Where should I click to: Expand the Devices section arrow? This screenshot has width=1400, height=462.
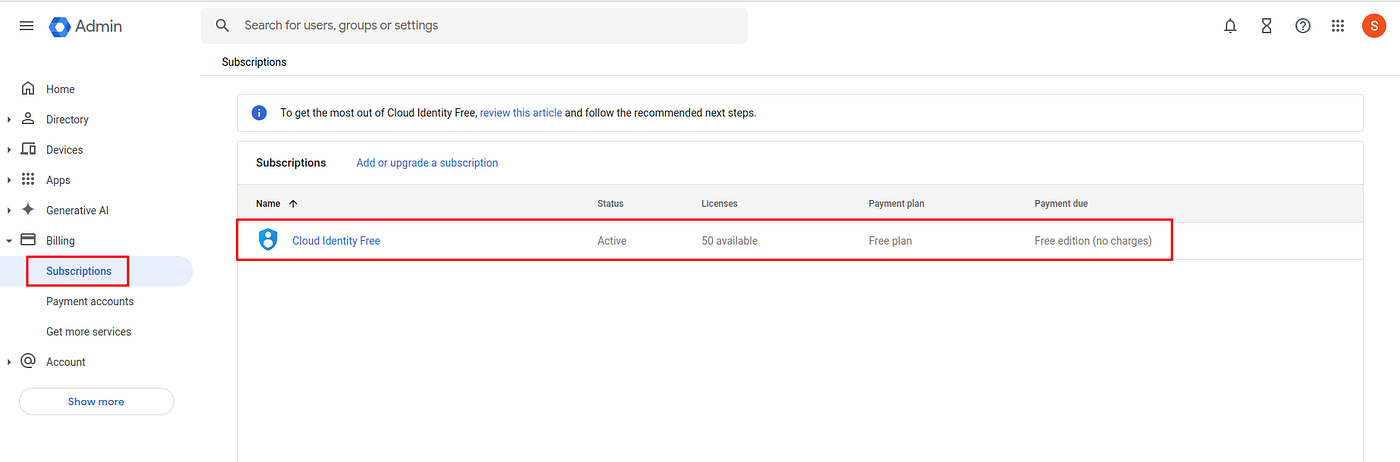tap(9, 150)
